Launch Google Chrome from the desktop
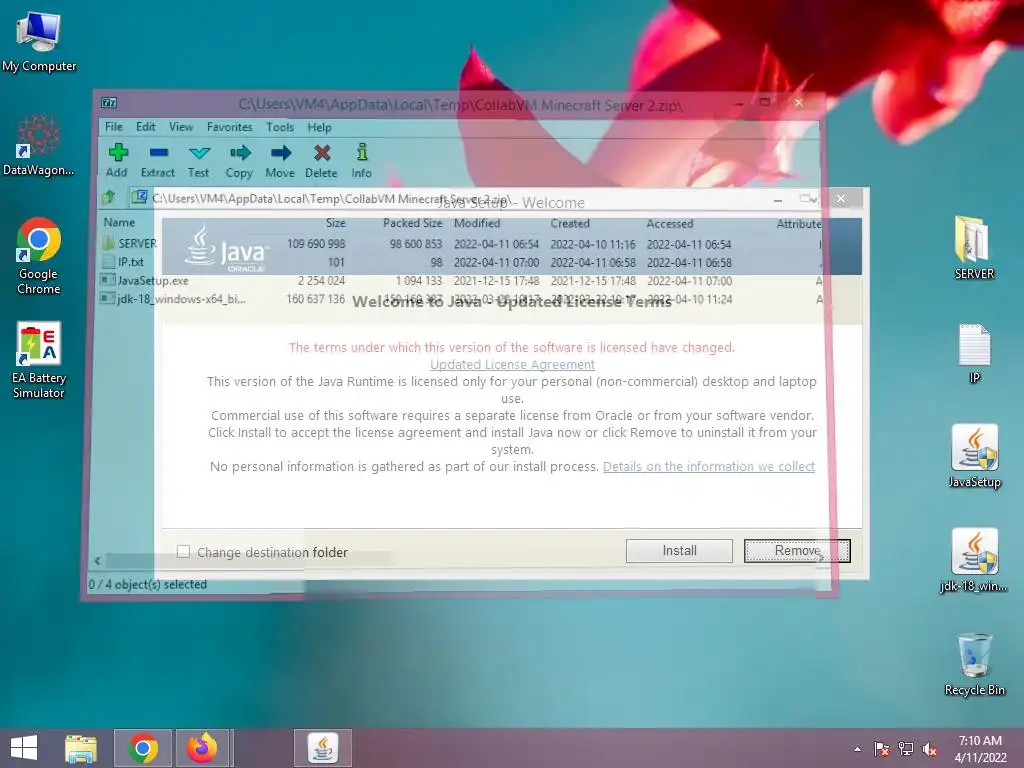Viewport: 1024px width, 768px height. (x=39, y=256)
